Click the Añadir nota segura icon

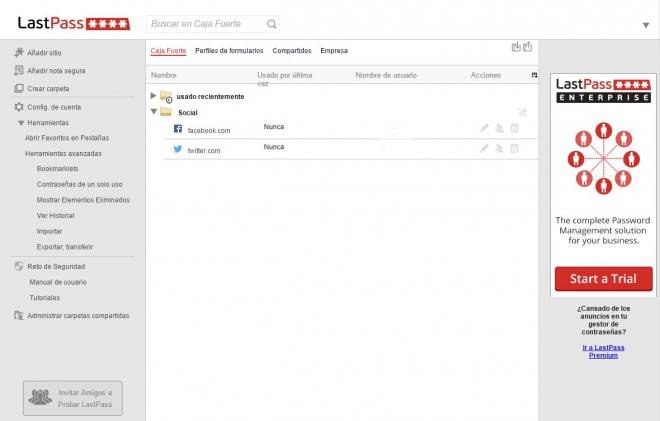19,70
